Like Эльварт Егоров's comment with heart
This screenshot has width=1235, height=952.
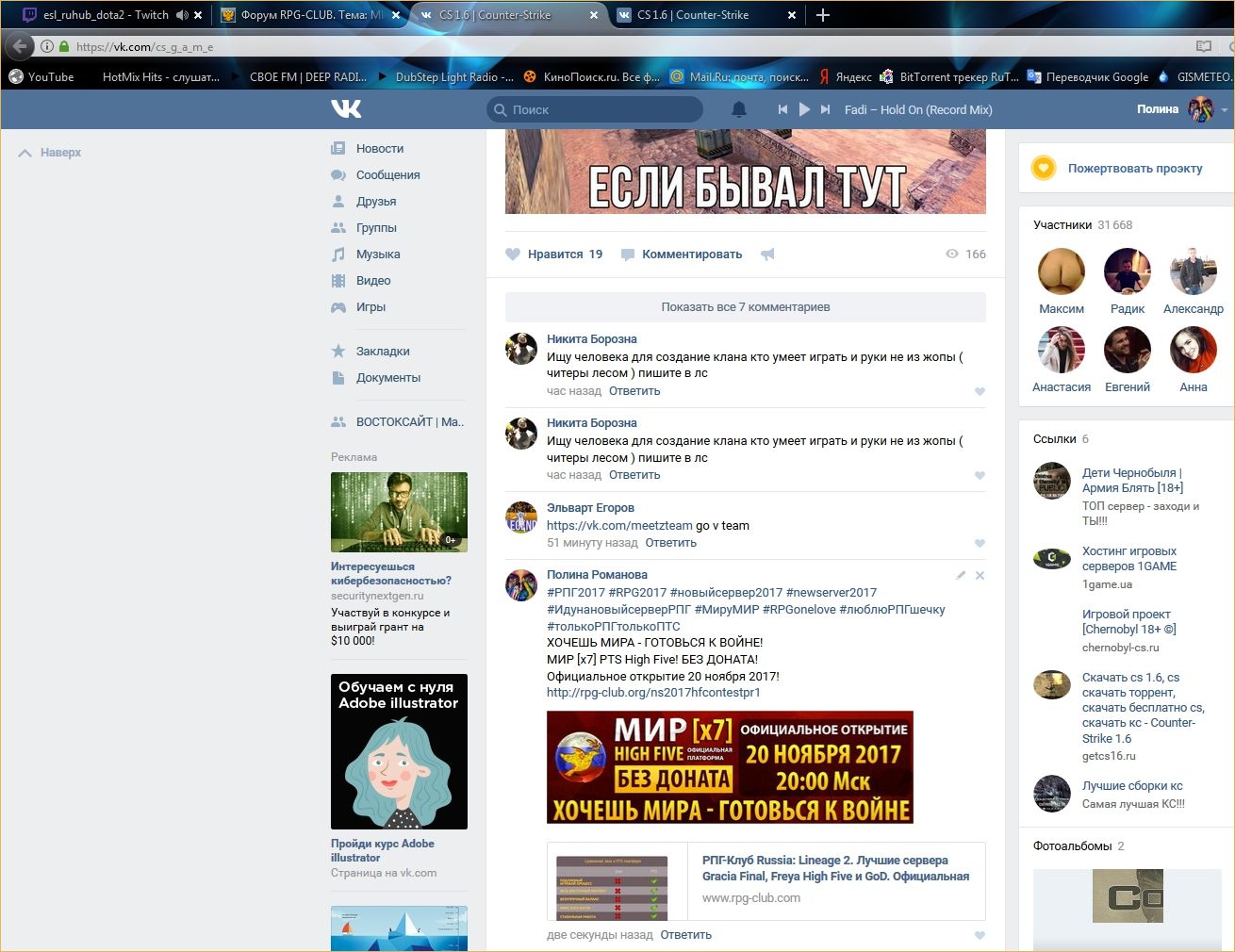(x=980, y=543)
